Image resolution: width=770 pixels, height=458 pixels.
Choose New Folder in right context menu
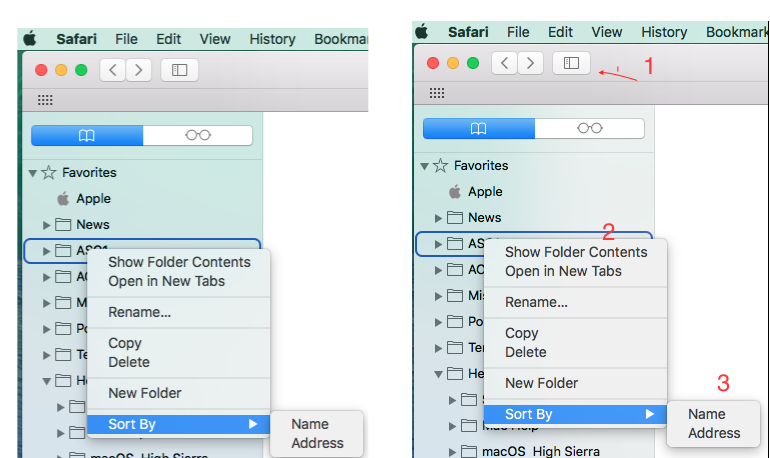tap(576, 383)
